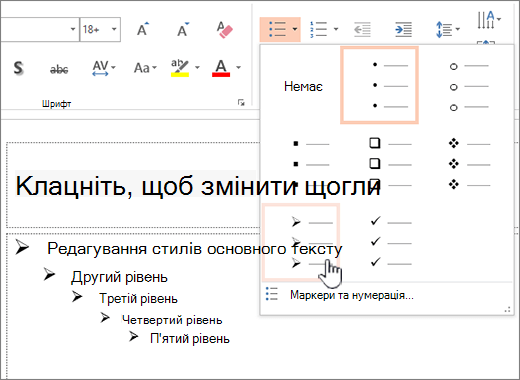The width and height of the screenshot is (520, 380).
Task: Open the Line Spacing menu
Action: (x=448, y=29)
